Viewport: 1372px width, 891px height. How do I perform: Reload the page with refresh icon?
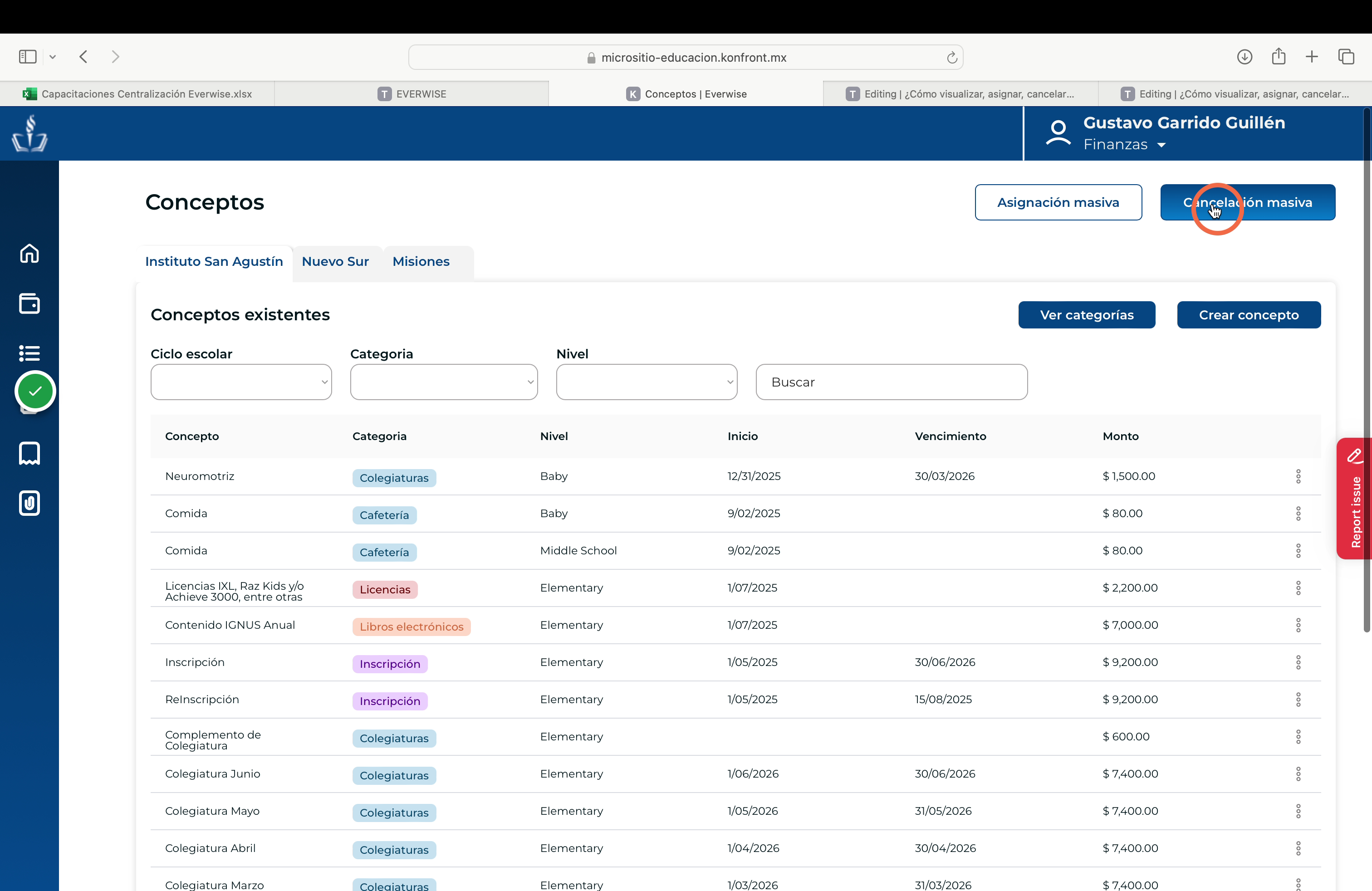(952, 58)
